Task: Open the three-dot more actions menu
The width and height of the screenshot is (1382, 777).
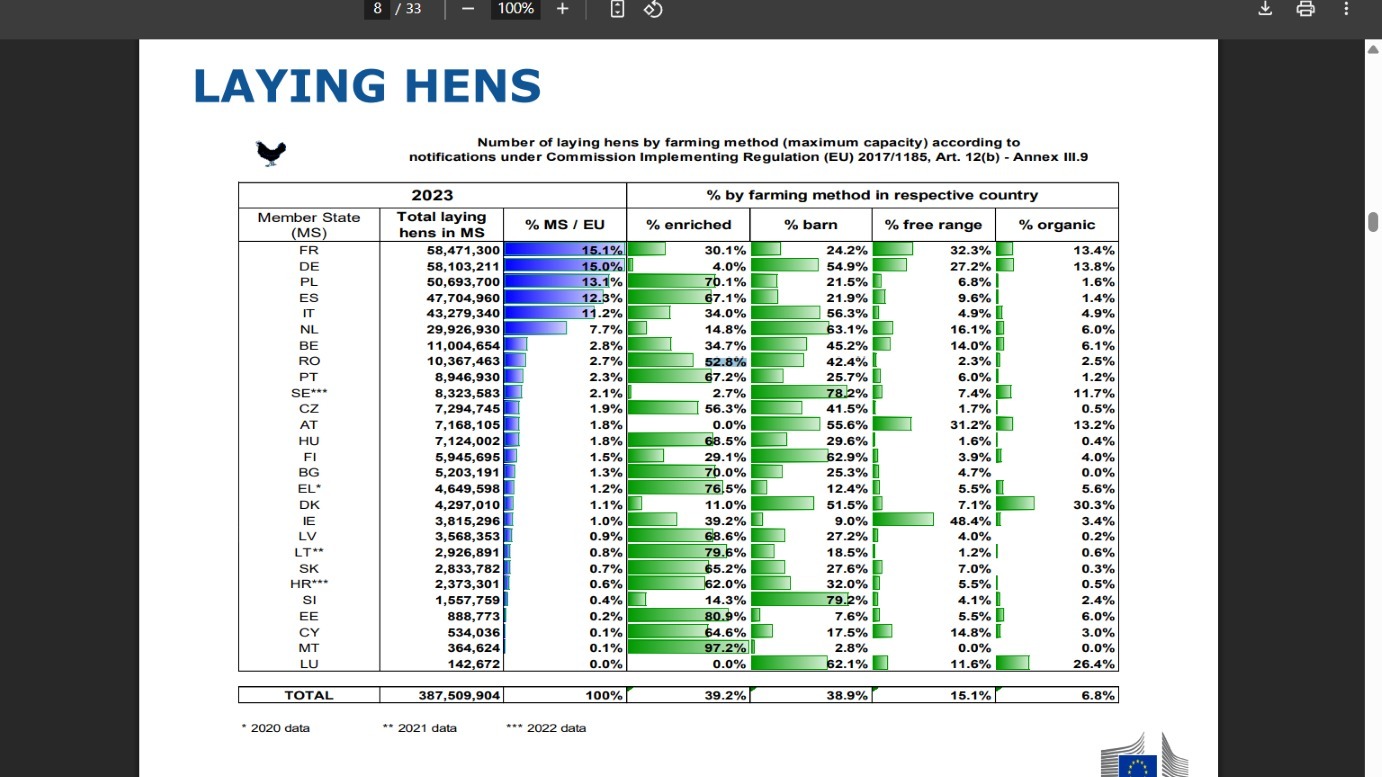Action: (x=1346, y=9)
